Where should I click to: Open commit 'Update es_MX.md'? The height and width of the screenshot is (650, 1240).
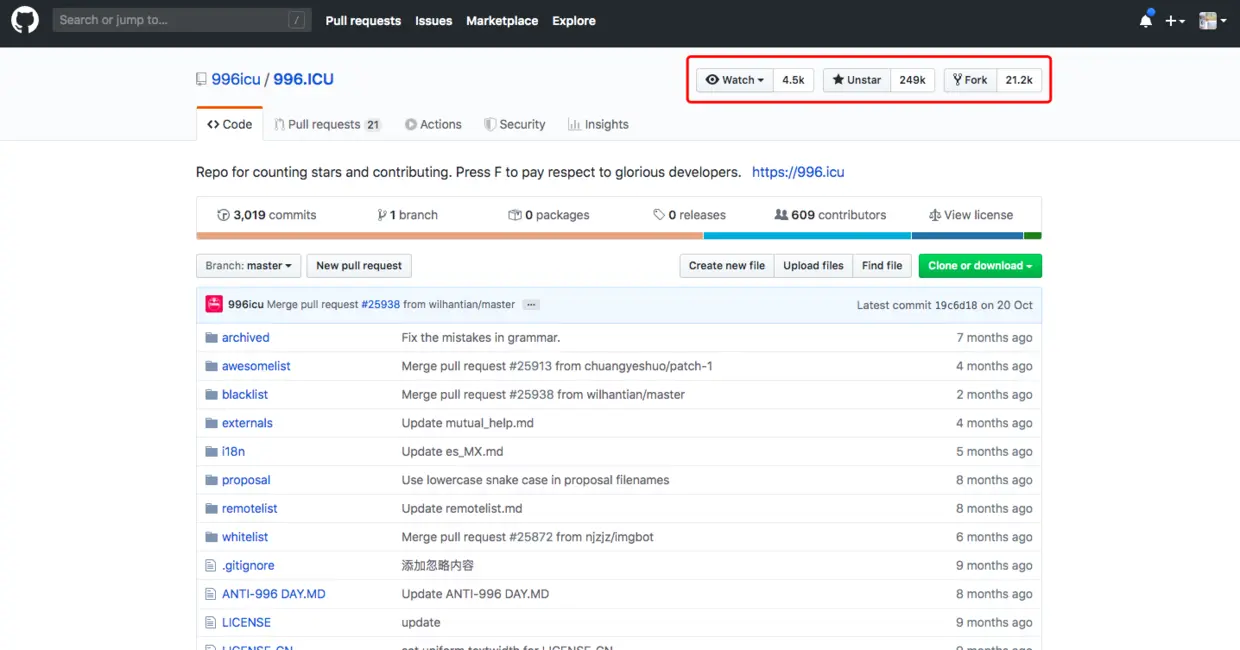click(x=452, y=452)
